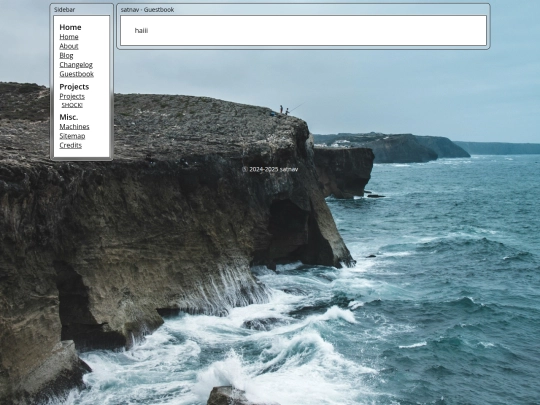Click the Sidebar window title
The image size is (540, 405).
(64, 10)
